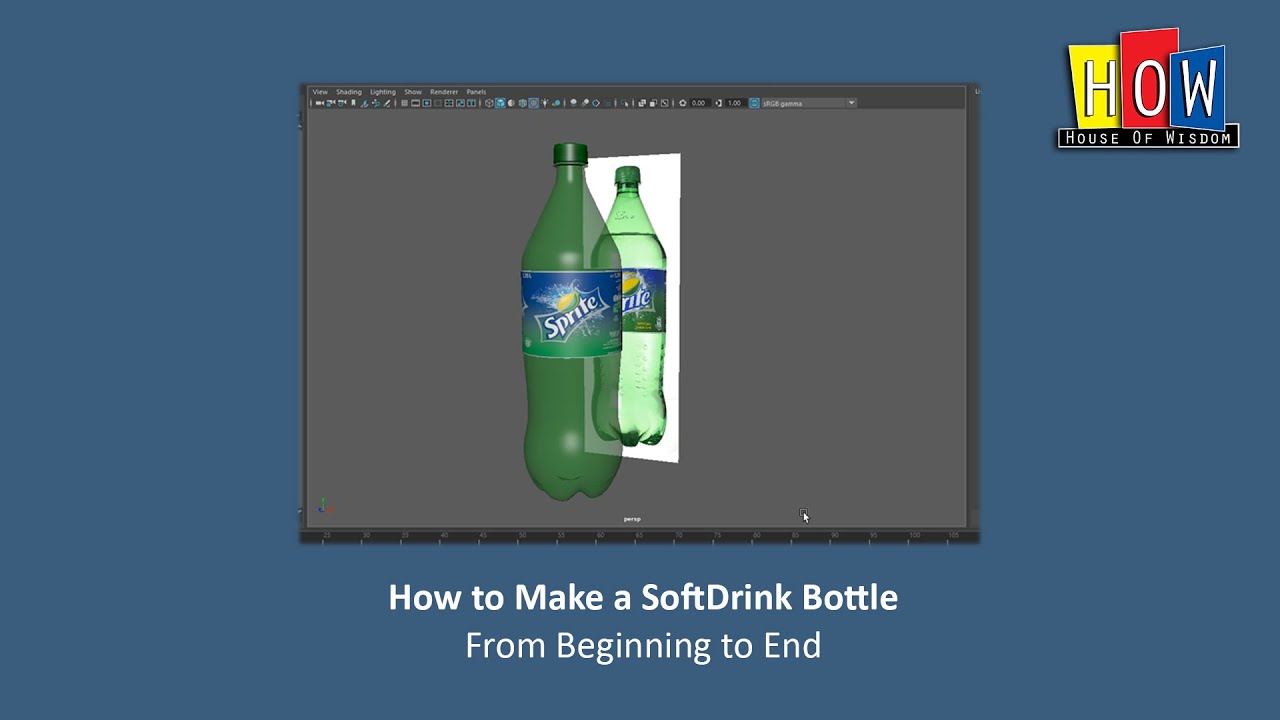Click the Depth of Field icon

(x=607, y=103)
